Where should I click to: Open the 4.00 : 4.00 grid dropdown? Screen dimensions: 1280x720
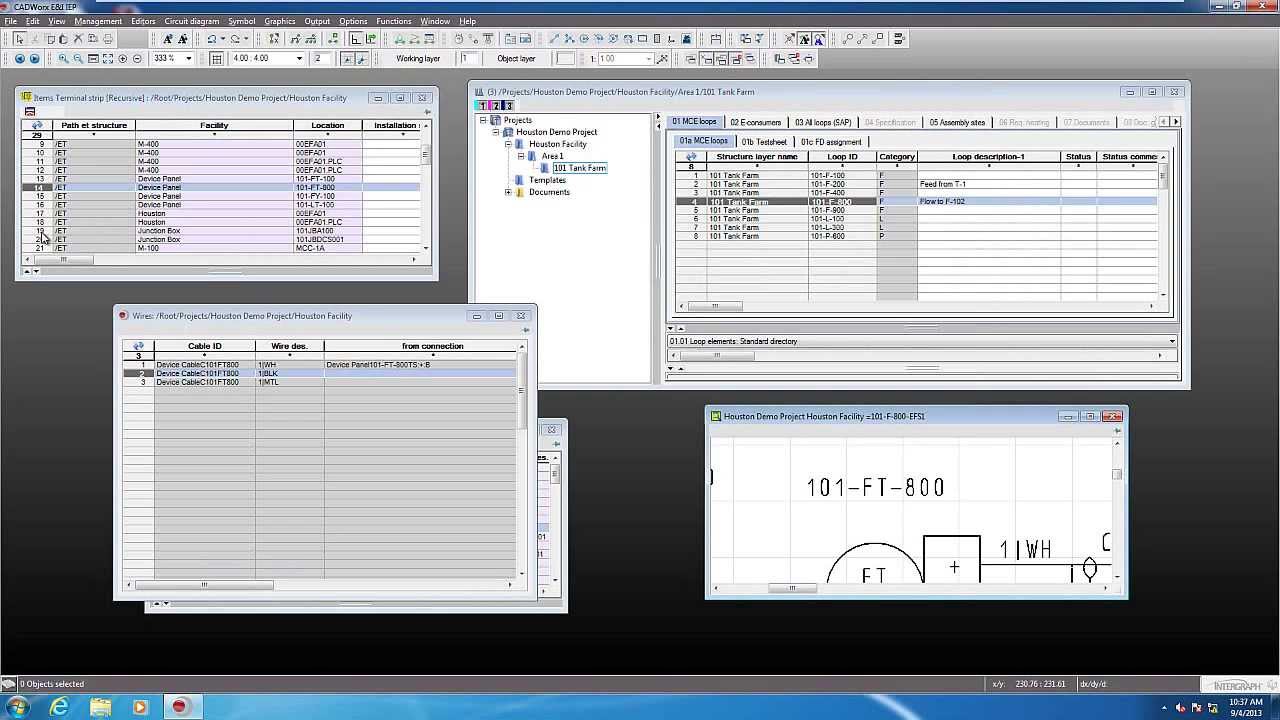coord(299,58)
